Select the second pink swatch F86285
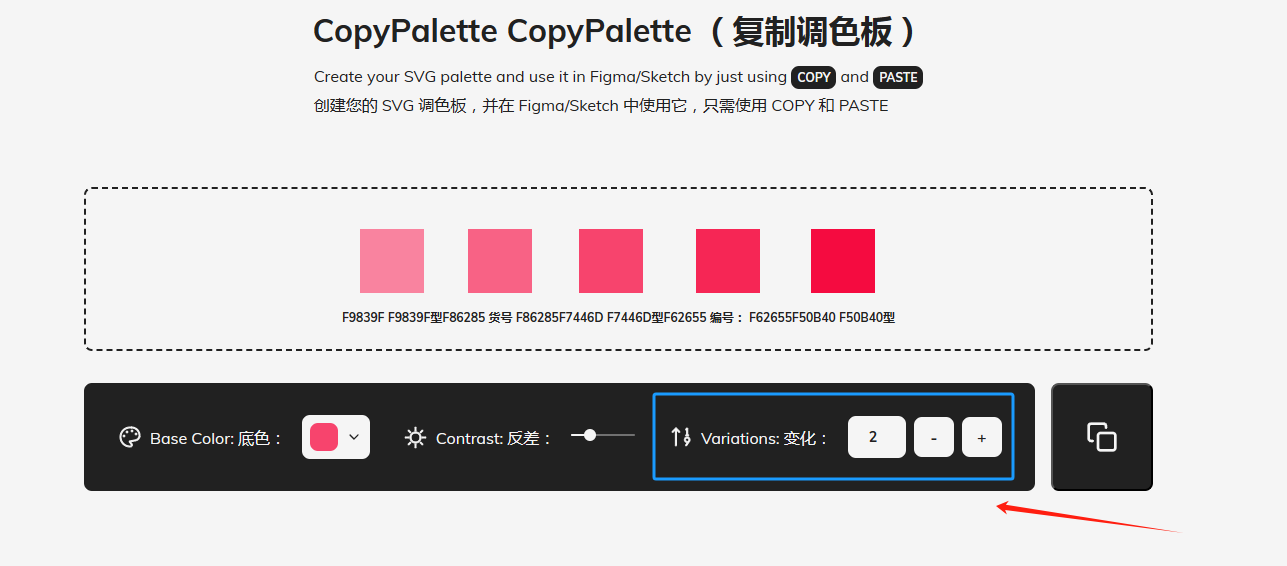The width and height of the screenshot is (1287, 566). point(500,261)
